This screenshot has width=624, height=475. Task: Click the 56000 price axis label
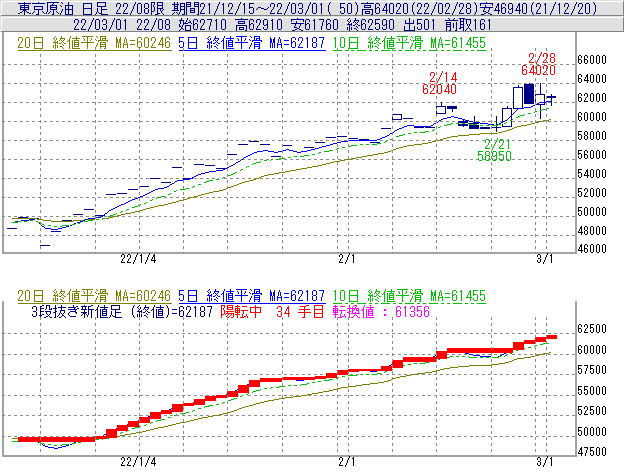592,154
